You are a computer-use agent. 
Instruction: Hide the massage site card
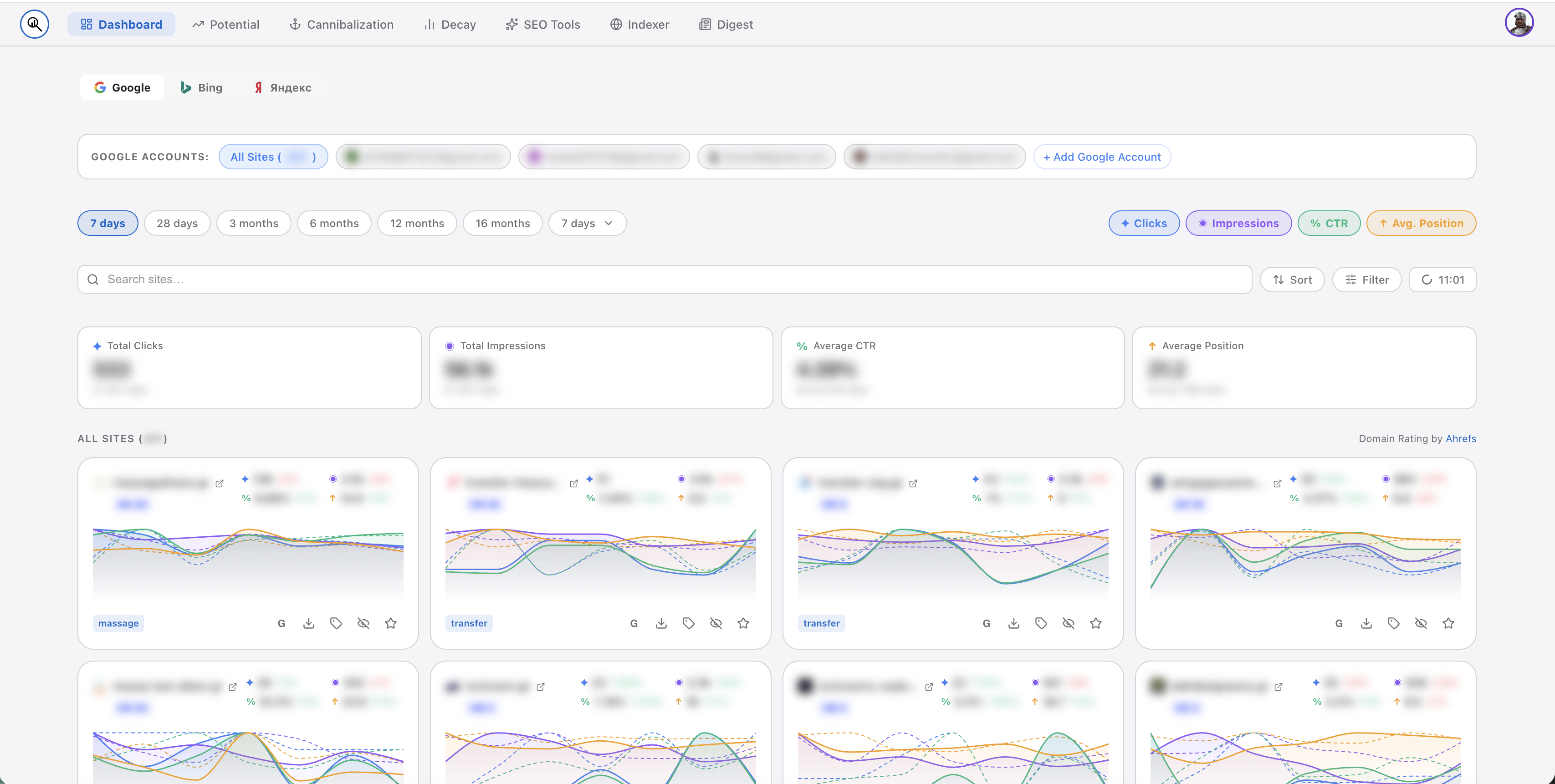tap(363, 623)
